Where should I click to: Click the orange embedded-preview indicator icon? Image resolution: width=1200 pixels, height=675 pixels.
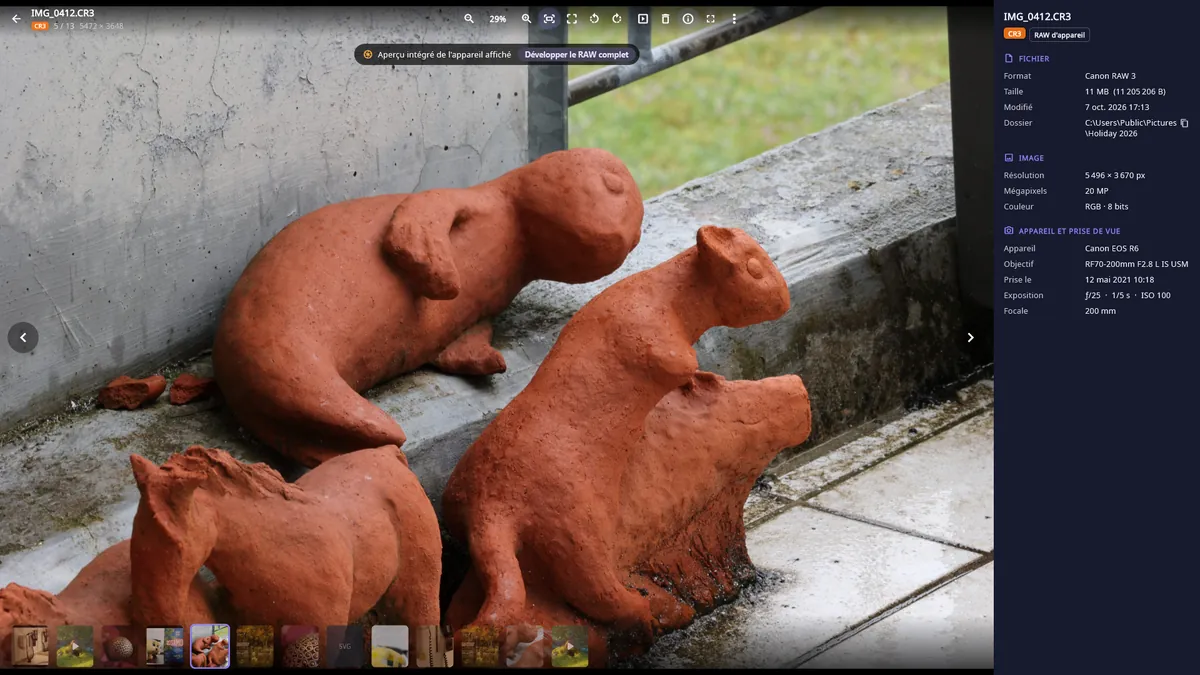pos(367,54)
